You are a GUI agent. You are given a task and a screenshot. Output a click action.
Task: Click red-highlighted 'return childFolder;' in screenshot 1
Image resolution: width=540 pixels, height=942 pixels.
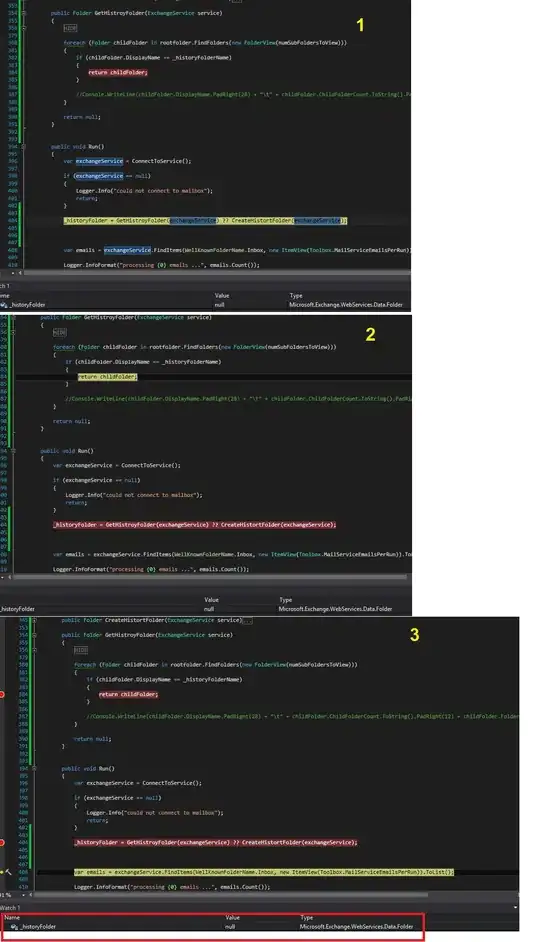click(x=118, y=72)
